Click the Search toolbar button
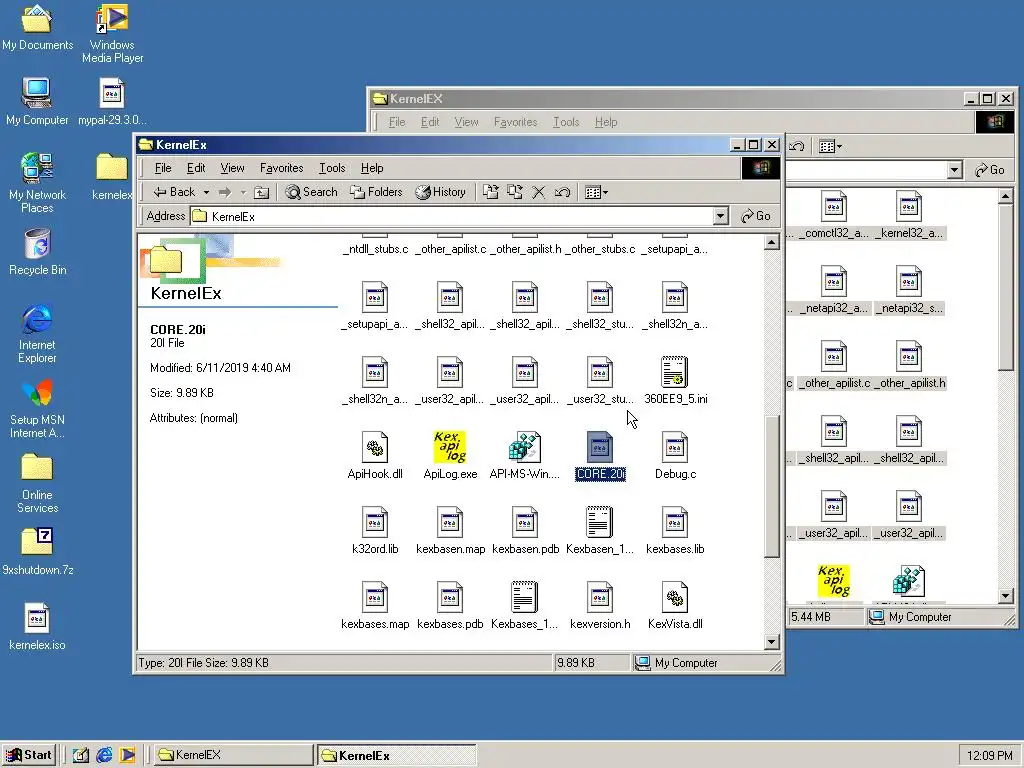 pyautogui.click(x=312, y=192)
